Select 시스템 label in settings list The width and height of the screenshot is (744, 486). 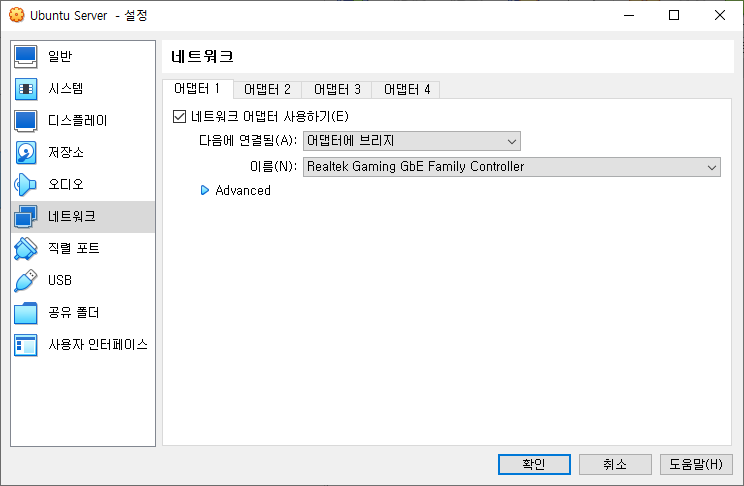66,89
